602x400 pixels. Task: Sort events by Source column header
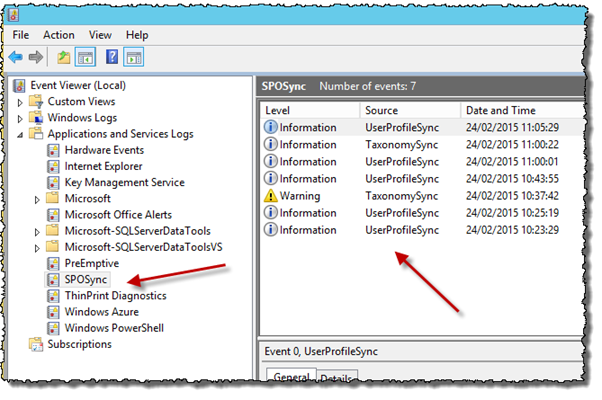pyautogui.click(x=410, y=110)
